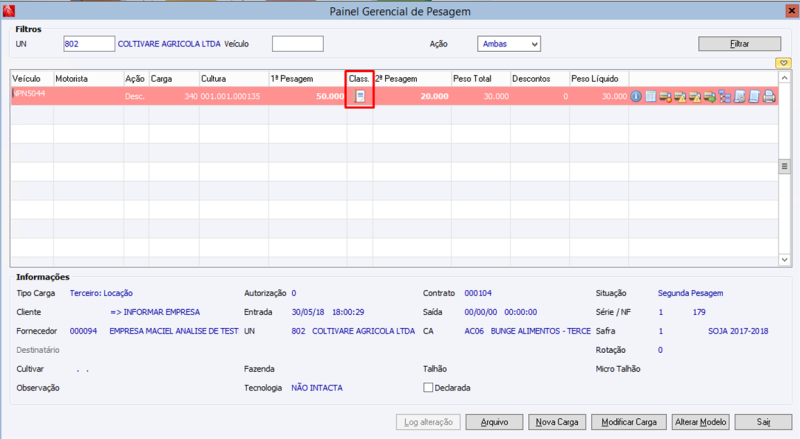Click the grid scrollbar down arrow
The image size is (800, 439).
(784, 260)
